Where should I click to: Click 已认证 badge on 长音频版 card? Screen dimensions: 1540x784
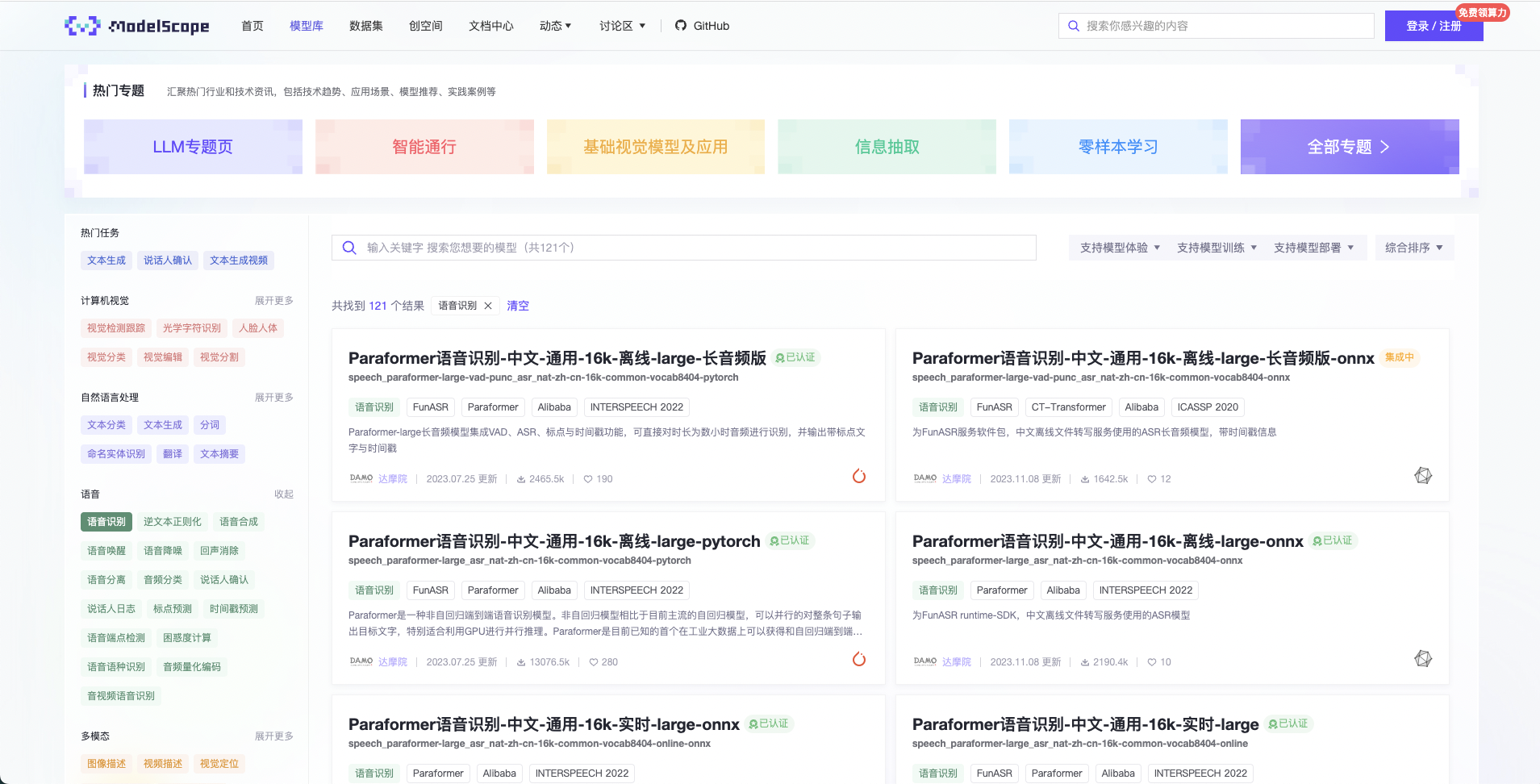[795, 357]
